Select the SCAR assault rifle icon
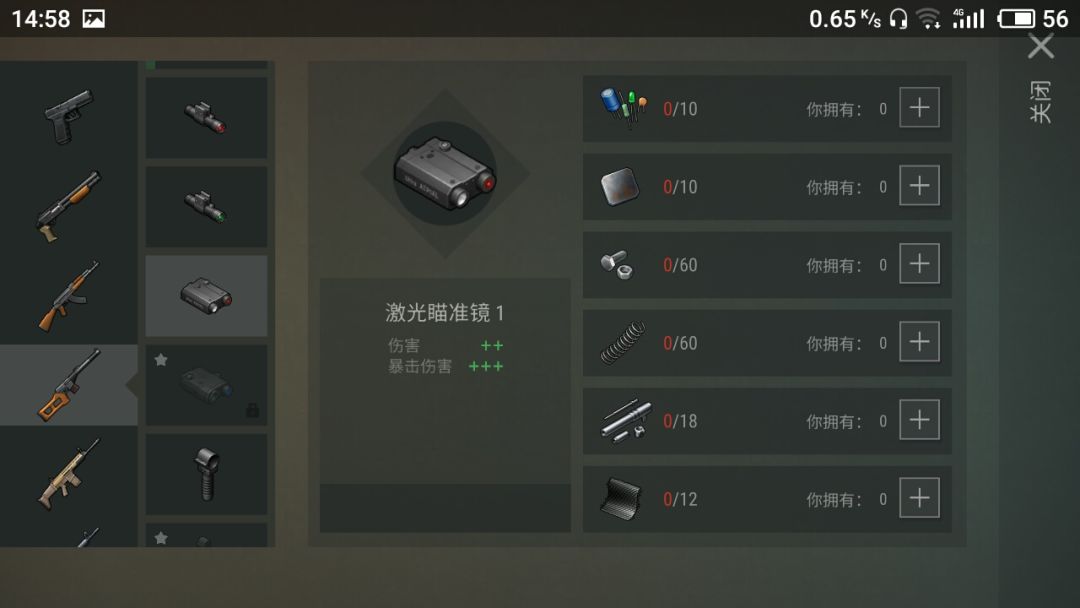 (x=69, y=474)
